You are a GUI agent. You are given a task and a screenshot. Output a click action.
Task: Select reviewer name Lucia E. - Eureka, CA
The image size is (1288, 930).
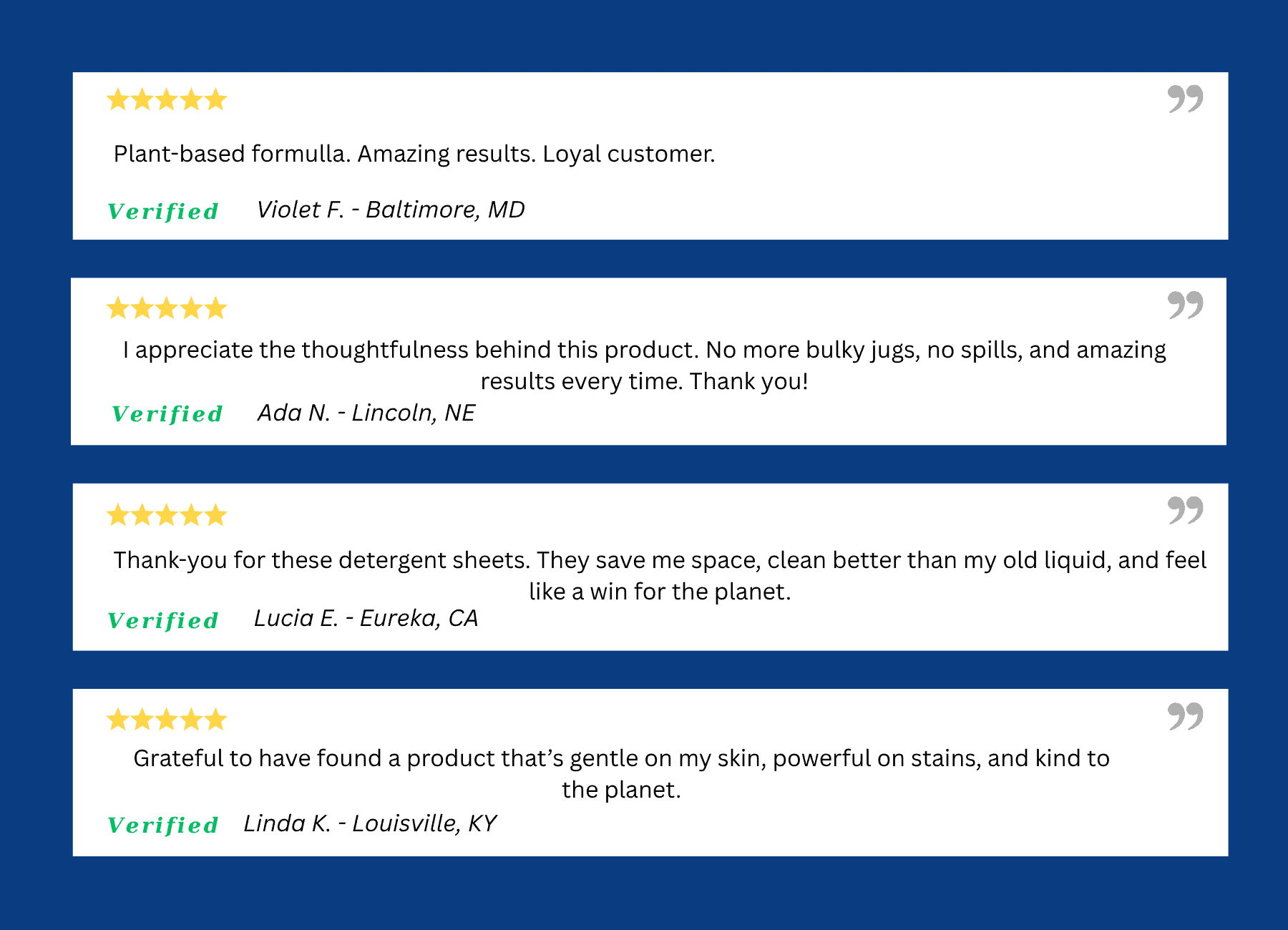366,618
